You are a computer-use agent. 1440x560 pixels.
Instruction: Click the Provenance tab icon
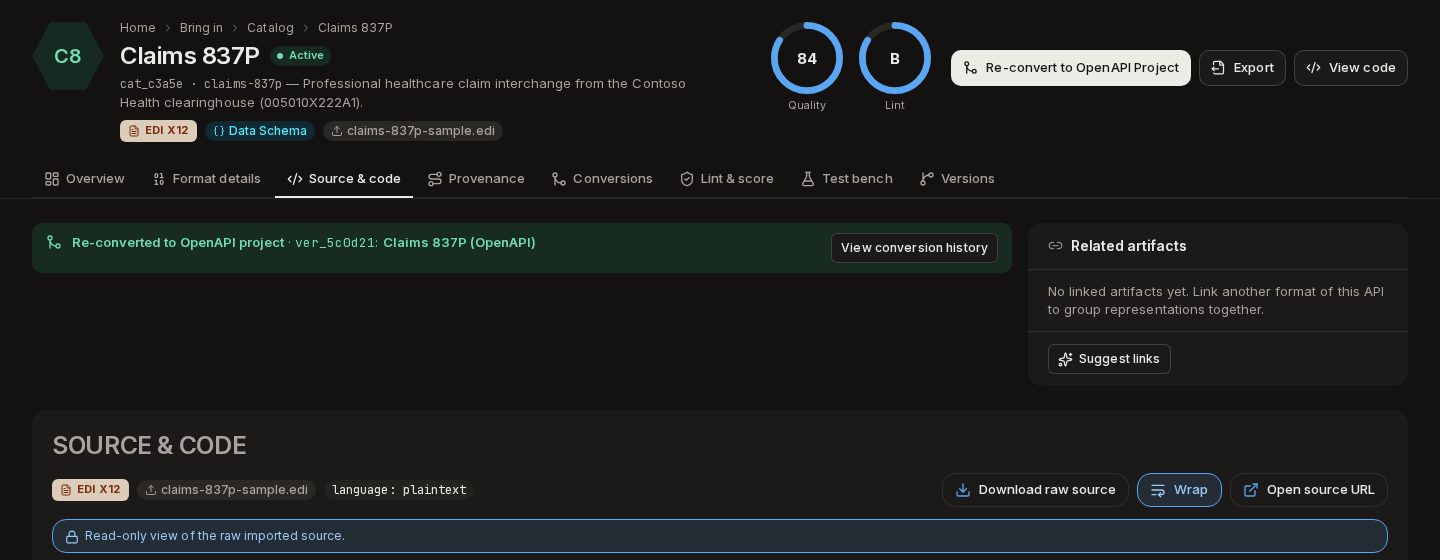(435, 179)
